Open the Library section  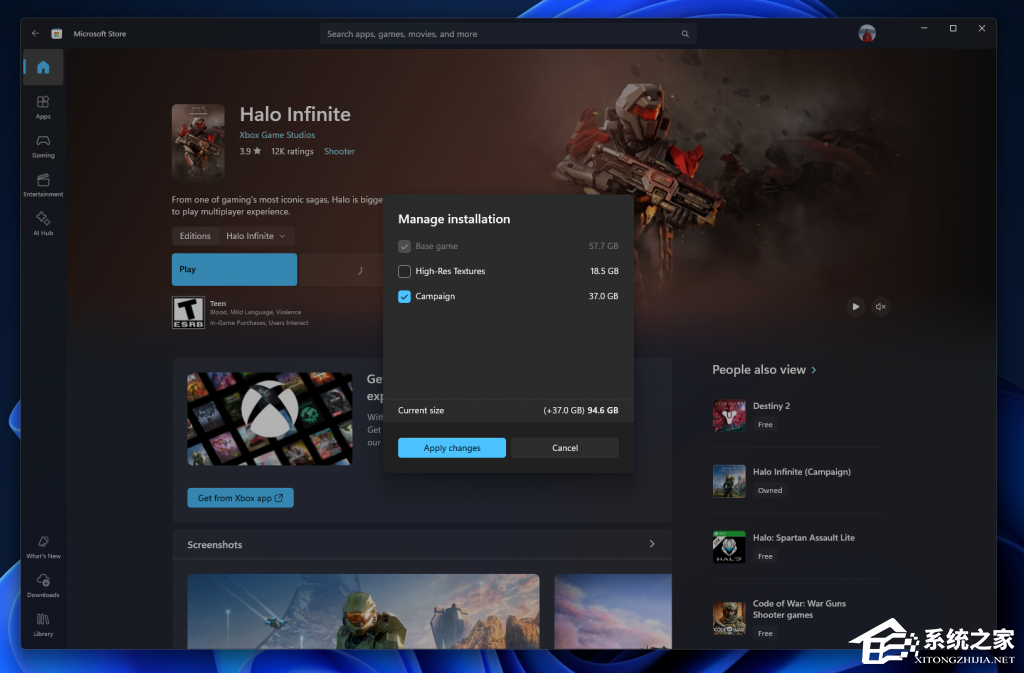(43, 624)
